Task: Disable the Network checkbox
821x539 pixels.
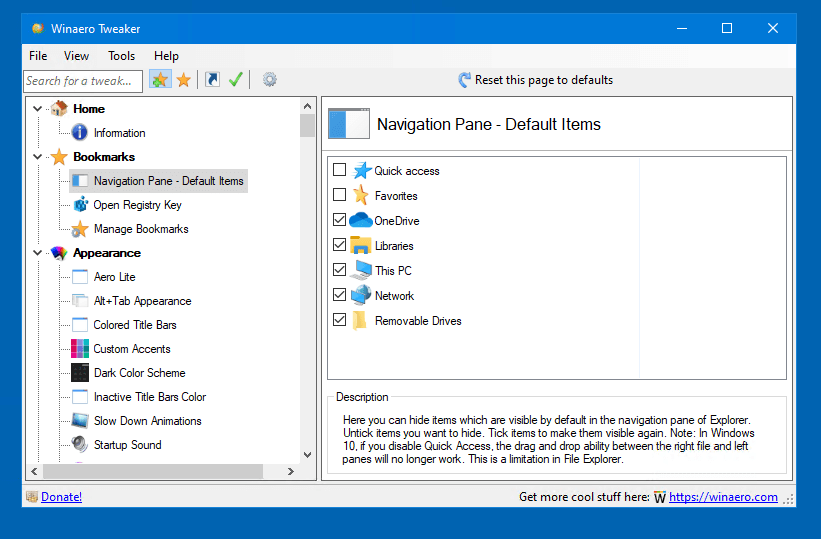Action: (339, 294)
